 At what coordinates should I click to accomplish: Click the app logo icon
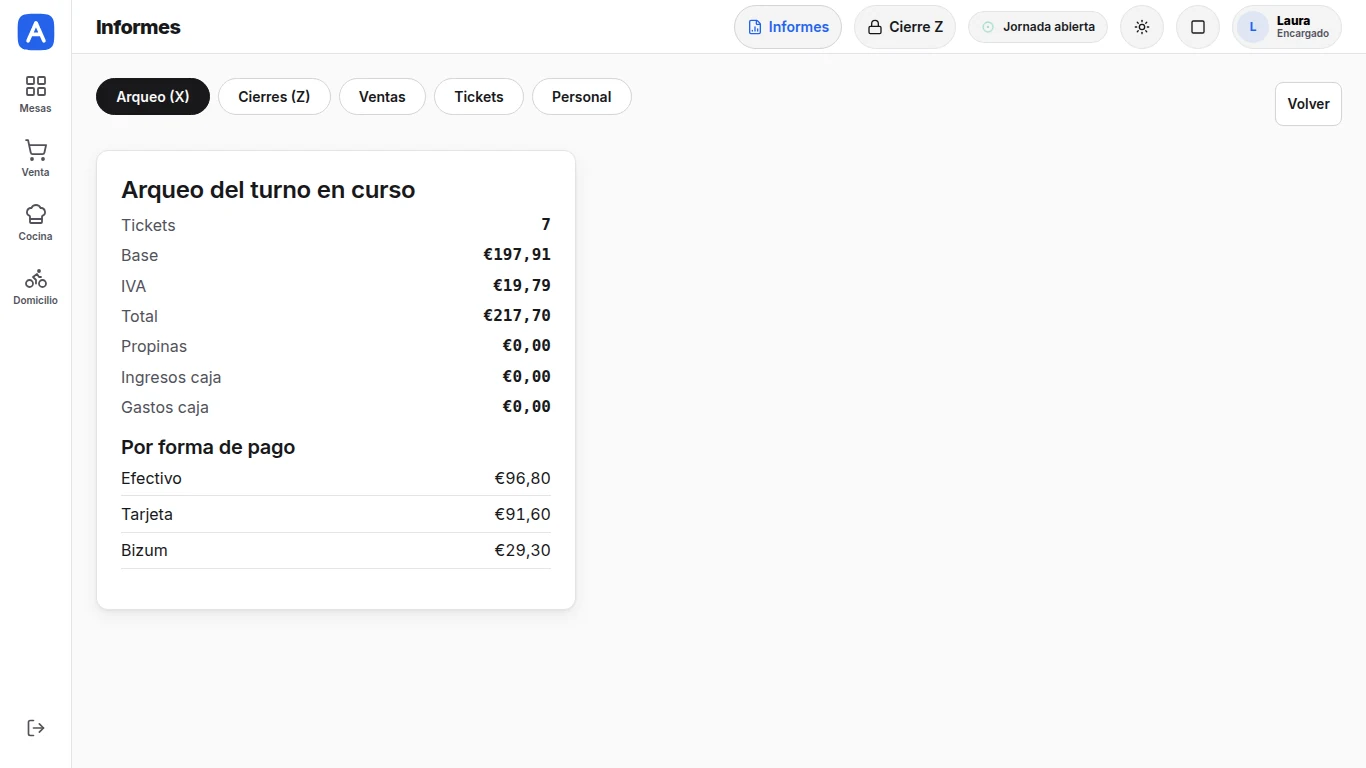coord(36,32)
